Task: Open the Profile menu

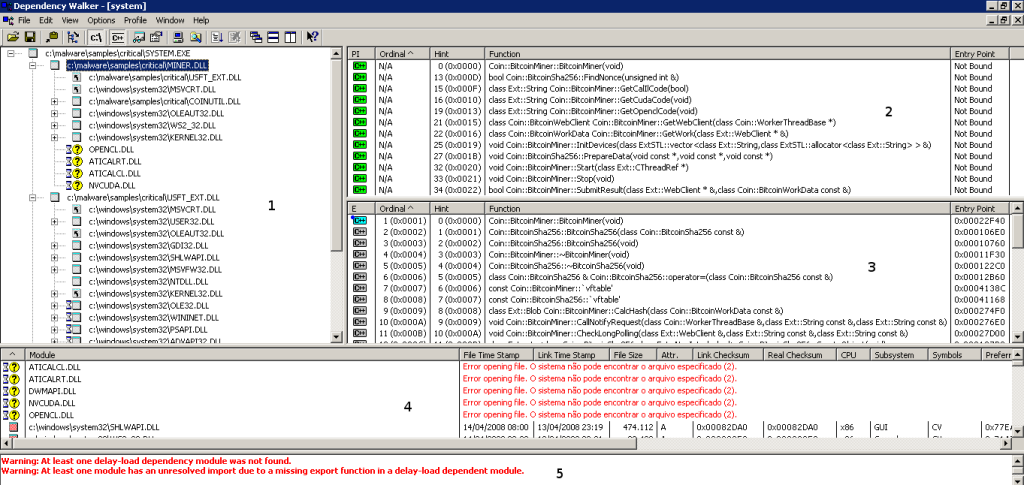Action: [x=135, y=20]
